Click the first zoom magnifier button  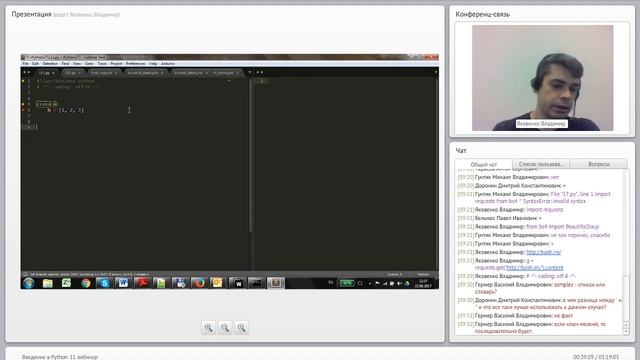[x=209, y=328]
